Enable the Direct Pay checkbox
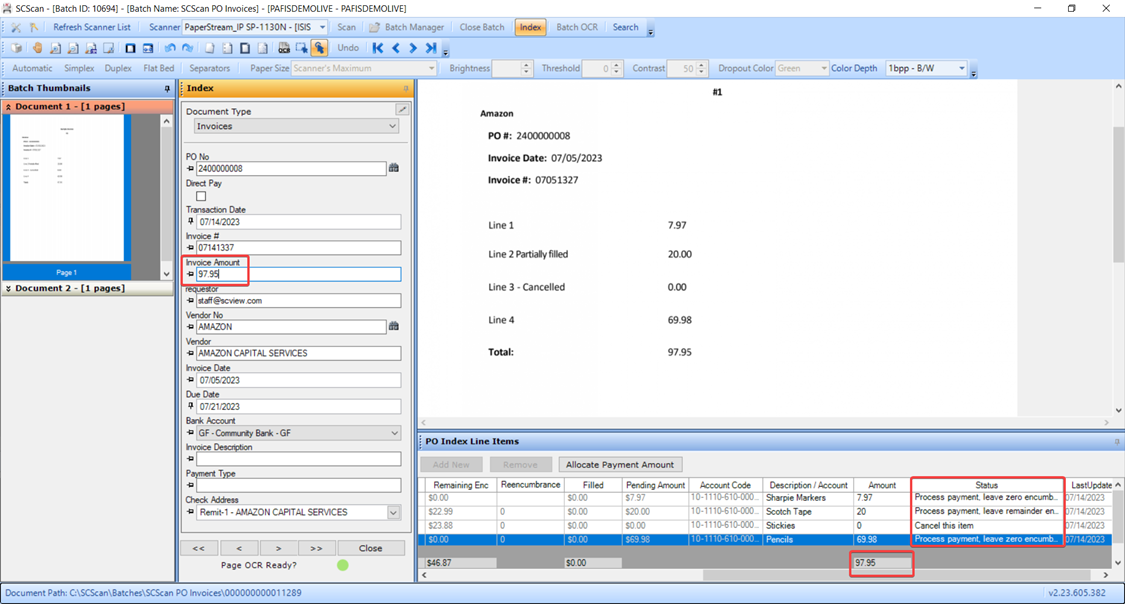 point(201,196)
